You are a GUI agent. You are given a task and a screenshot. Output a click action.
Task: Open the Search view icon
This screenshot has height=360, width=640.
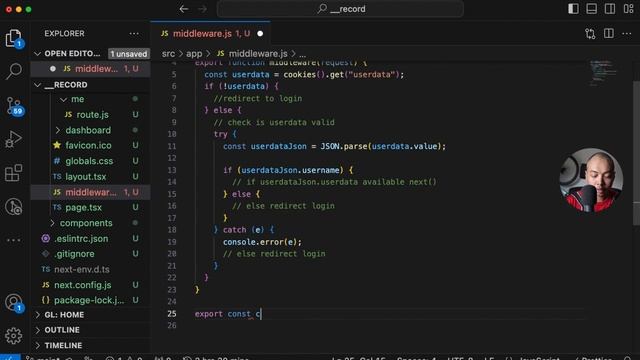pos(14,71)
